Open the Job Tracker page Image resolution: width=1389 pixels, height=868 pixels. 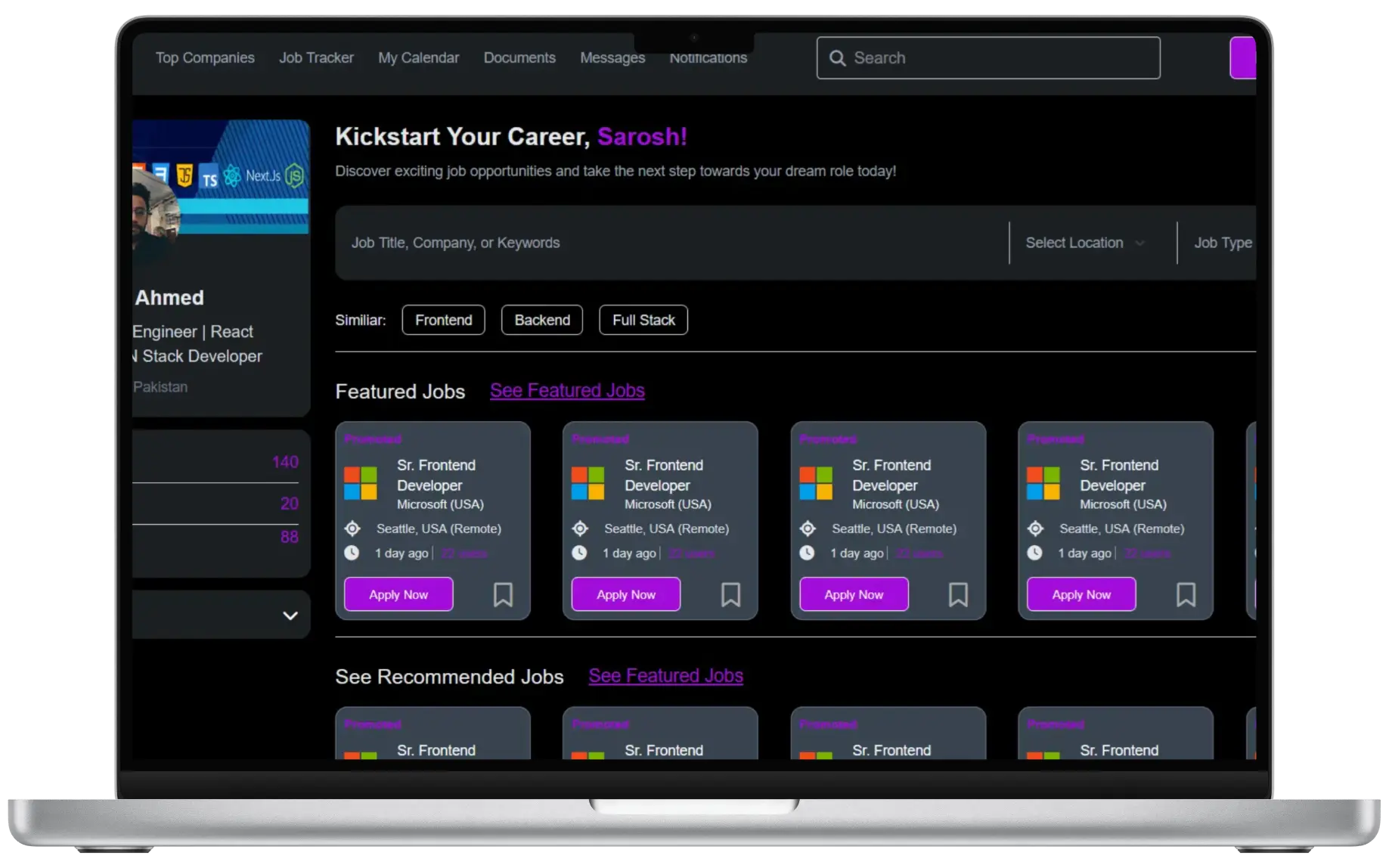click(x=316, y=57)
